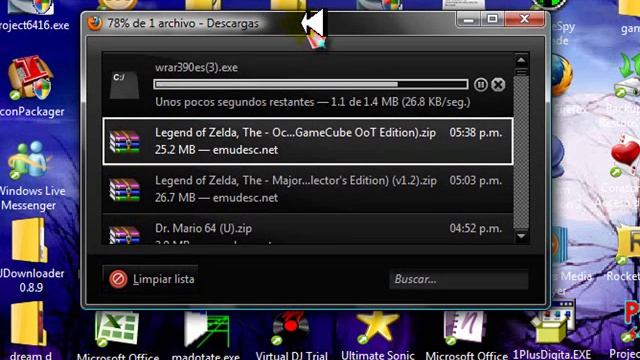The width and height of the screenshot is (640, 360).
Task: Click the wrar390es(3).exe progress bar
Action: (x=311, y=84)
